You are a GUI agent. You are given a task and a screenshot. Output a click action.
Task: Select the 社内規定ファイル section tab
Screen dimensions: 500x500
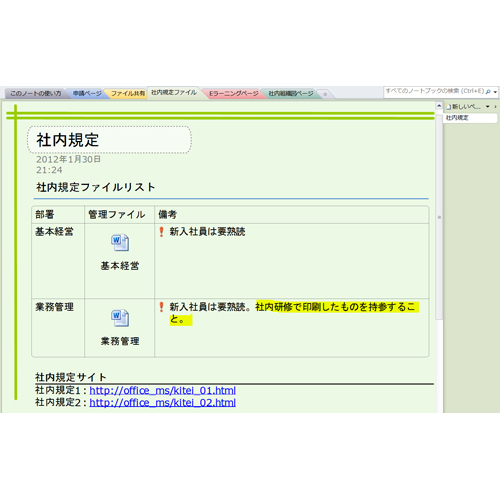tap(174, 92)
